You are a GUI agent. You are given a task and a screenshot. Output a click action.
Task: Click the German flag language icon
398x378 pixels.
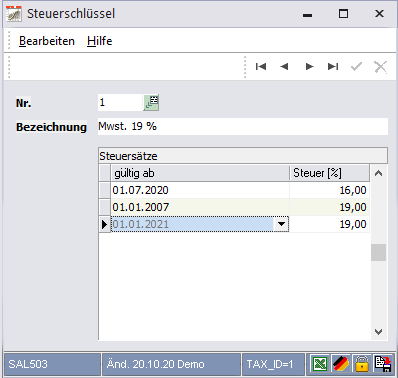tap(341, 364)
